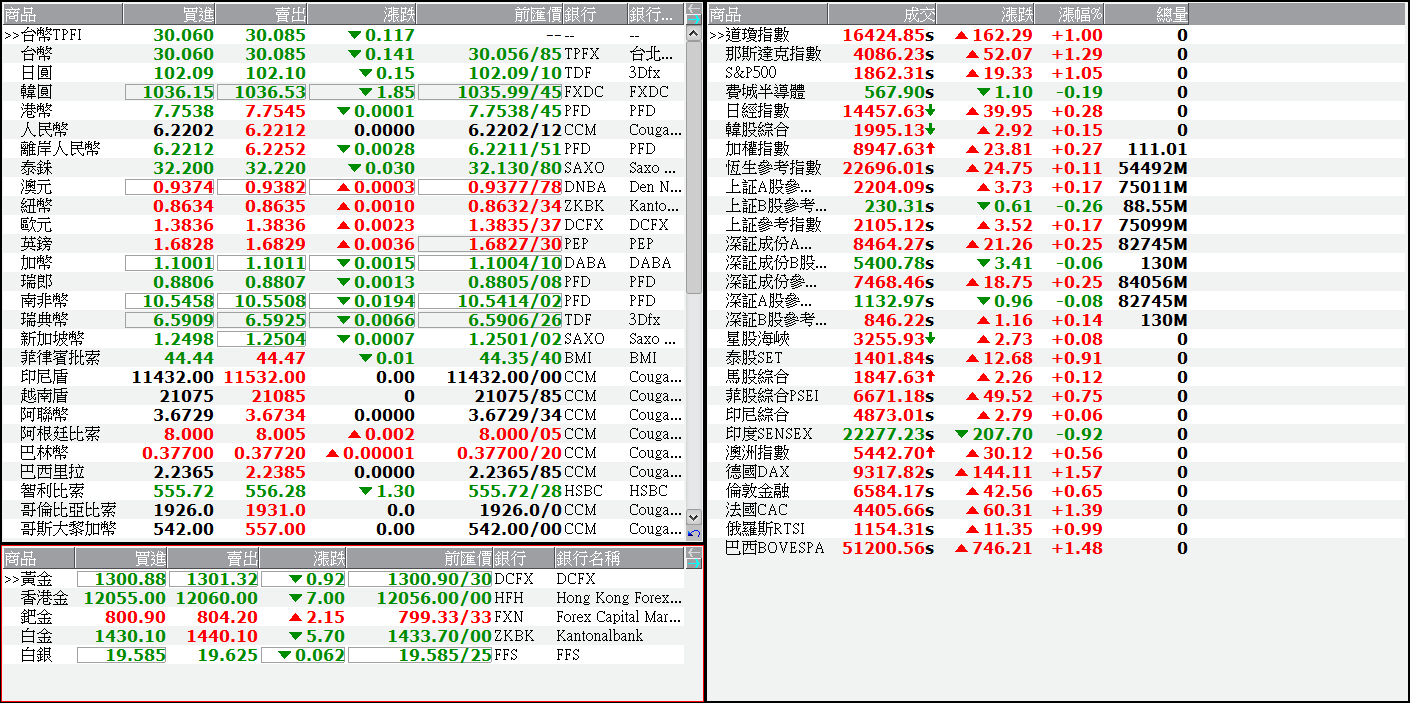Select the 黃金 row in the metals panel

(x=343, y=579)
